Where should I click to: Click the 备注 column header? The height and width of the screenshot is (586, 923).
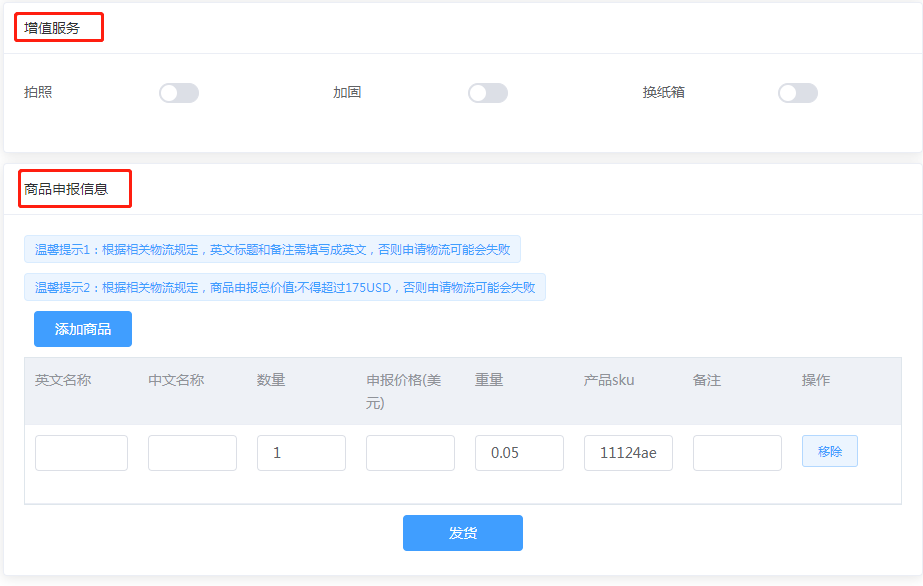coord(706,380)
